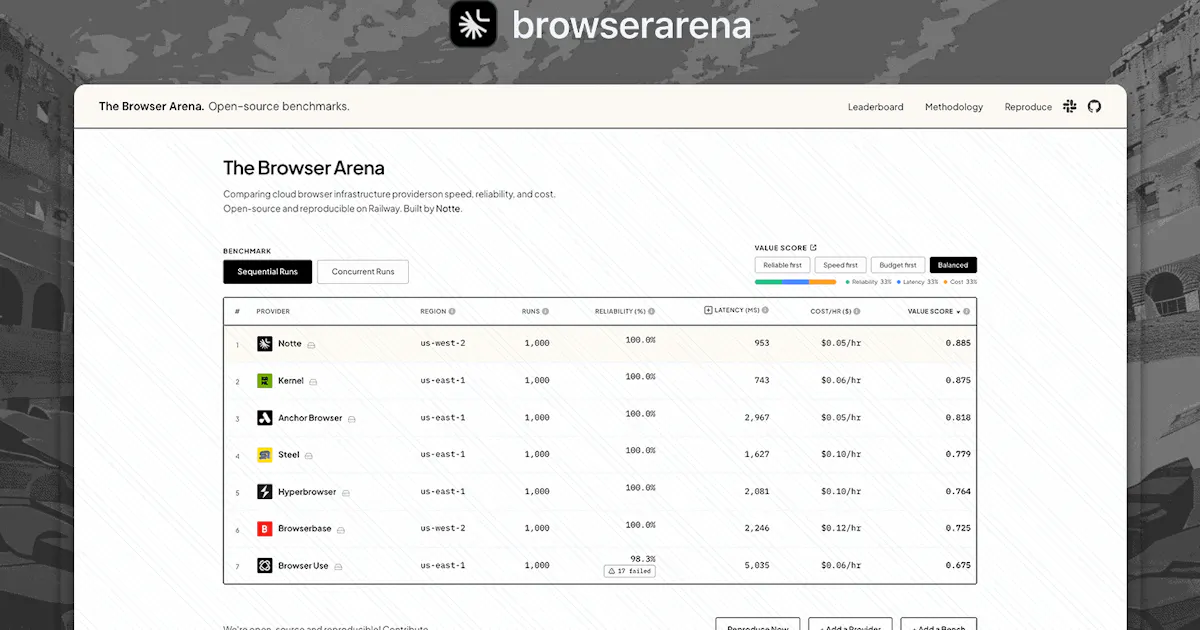Click the $0.12/hr cost cell
This screenshot has height=630, width=1200.
(841, 529)
